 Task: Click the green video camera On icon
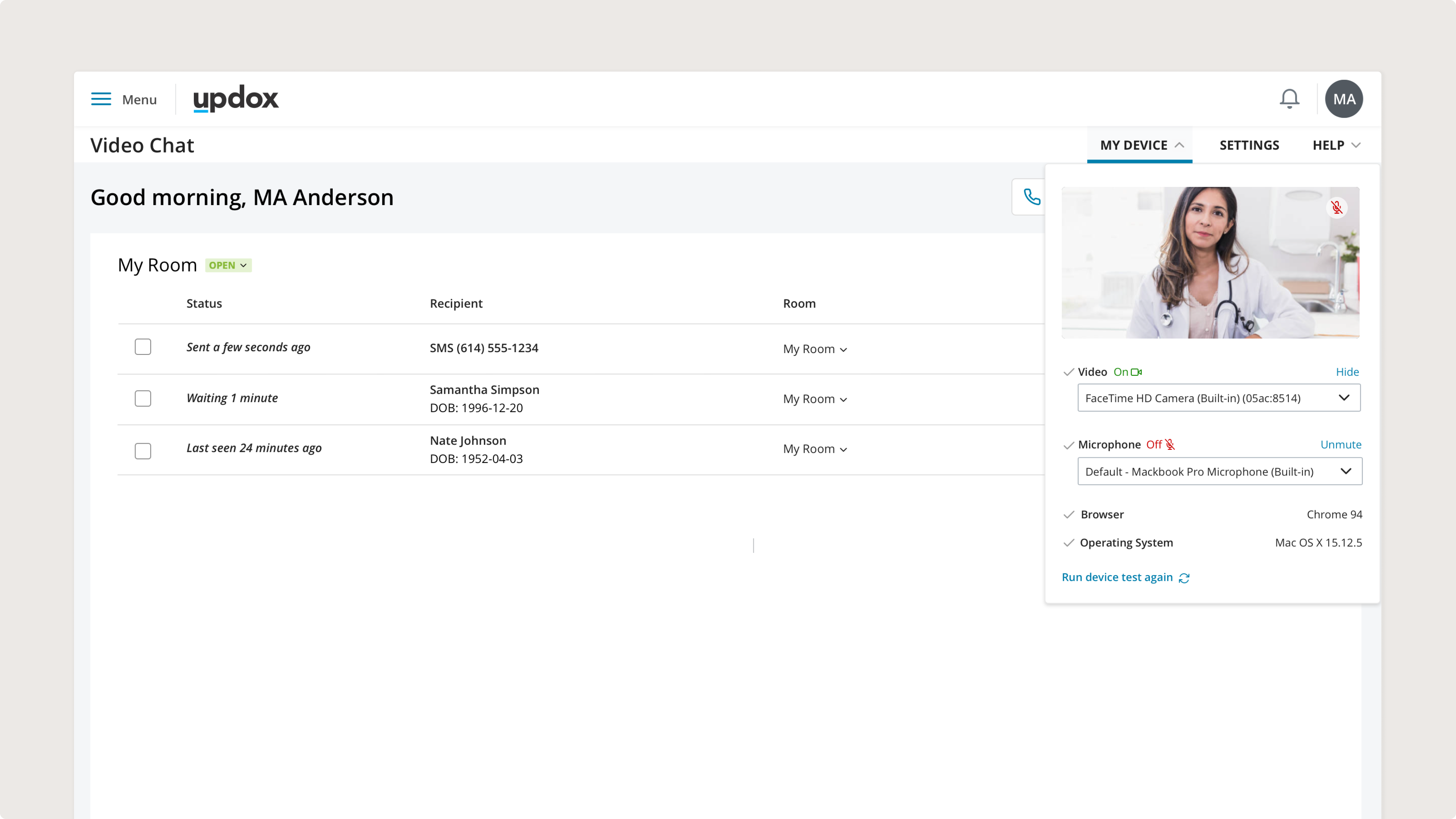click(x=1136, y=372)
